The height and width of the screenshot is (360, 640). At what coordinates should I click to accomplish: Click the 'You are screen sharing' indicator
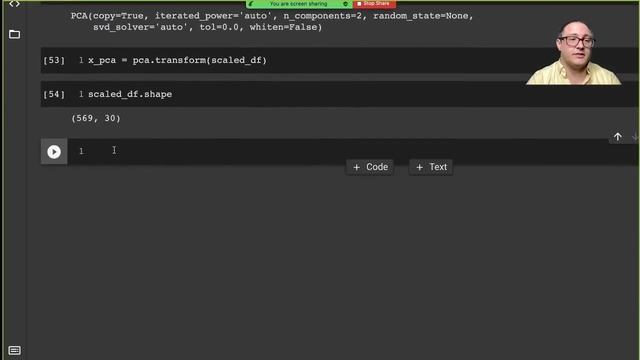(x=298, y=4)
